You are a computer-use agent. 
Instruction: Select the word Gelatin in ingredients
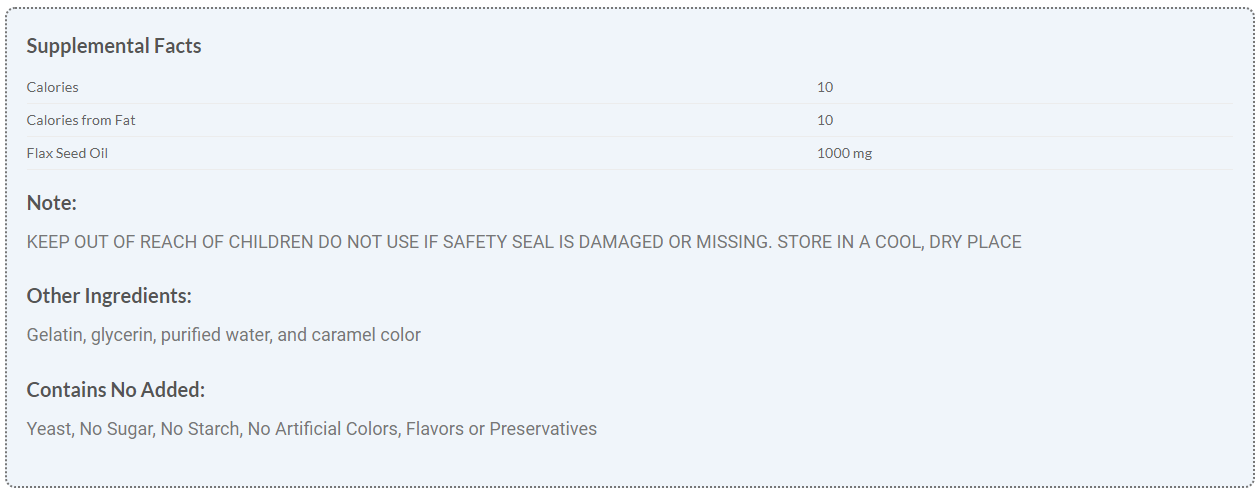click(x=56, y=335)
